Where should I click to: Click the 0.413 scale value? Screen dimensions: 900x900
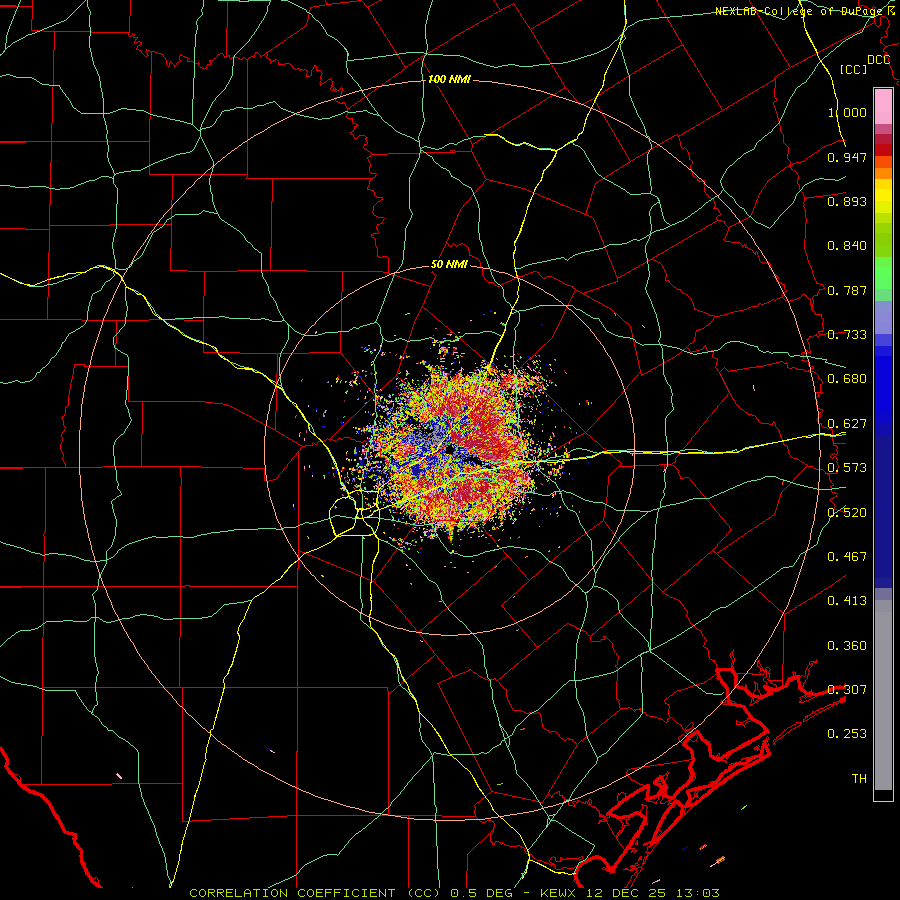click(x=847, y=601)
